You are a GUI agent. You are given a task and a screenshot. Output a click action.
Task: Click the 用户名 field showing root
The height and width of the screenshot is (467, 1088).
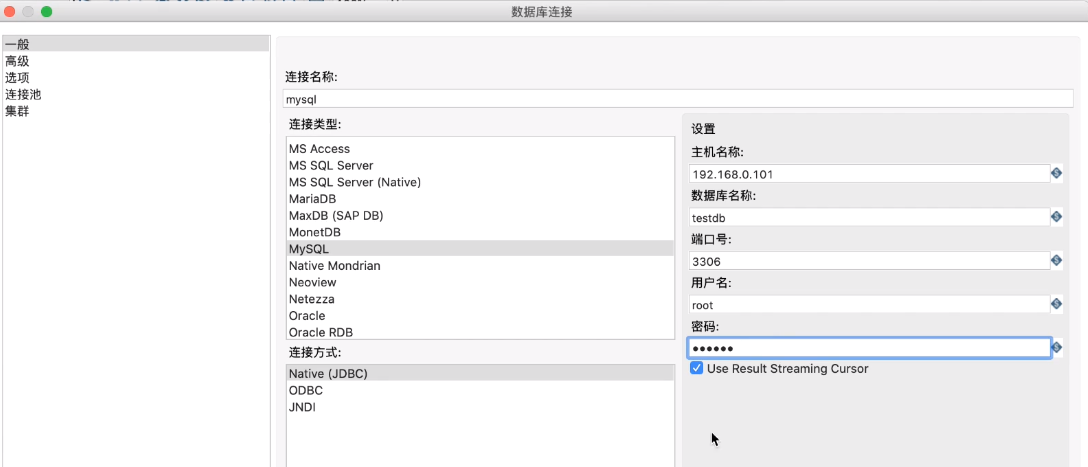click(x=870, y=304)
